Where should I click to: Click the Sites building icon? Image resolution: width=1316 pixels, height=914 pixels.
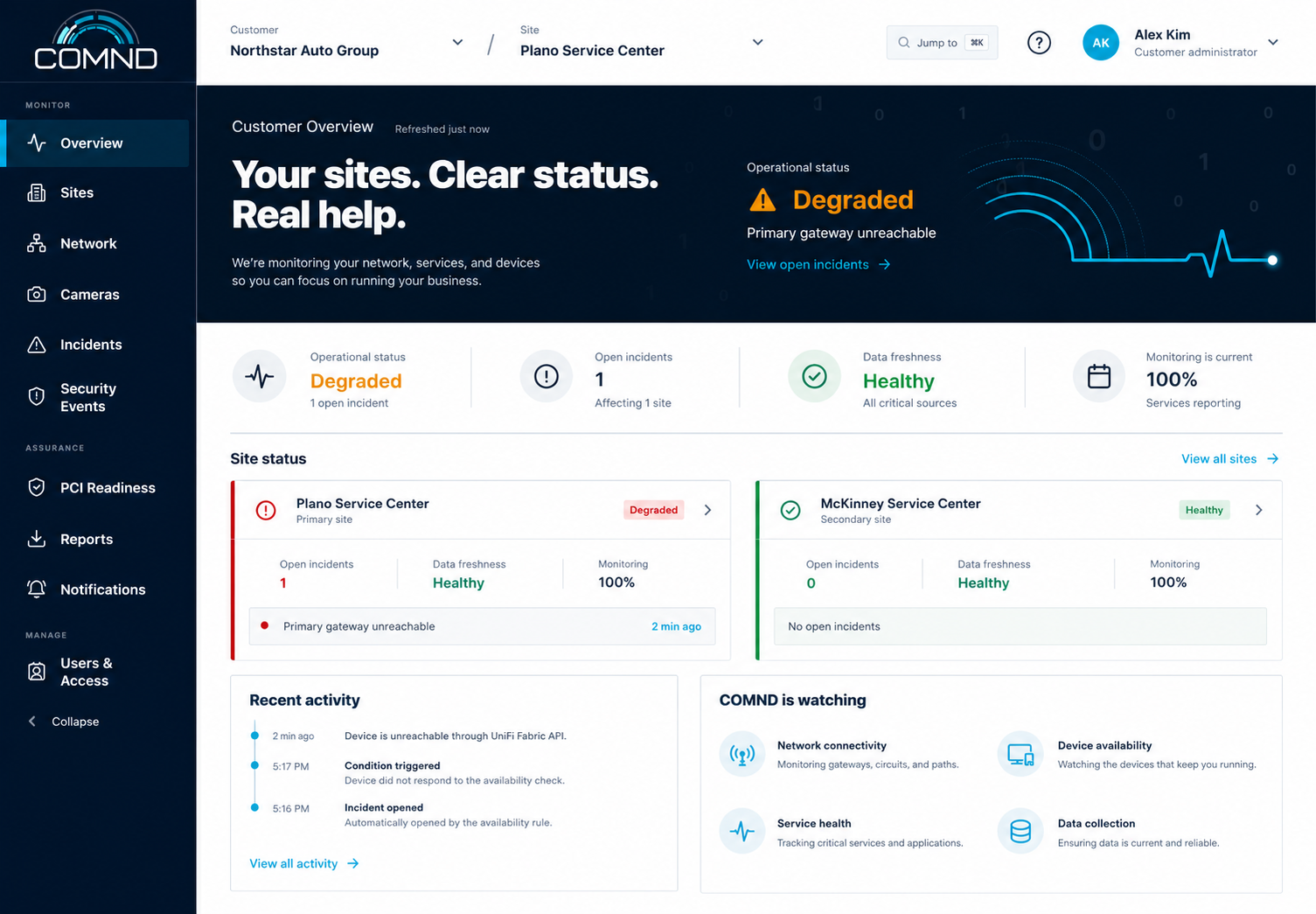pyautogui.click(x=37, y=192)
